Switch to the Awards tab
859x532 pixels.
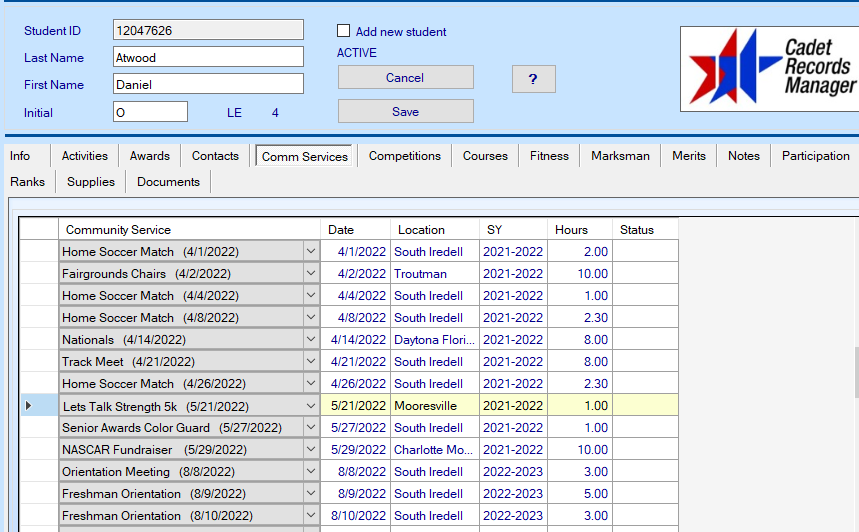(x=149, y=156)
